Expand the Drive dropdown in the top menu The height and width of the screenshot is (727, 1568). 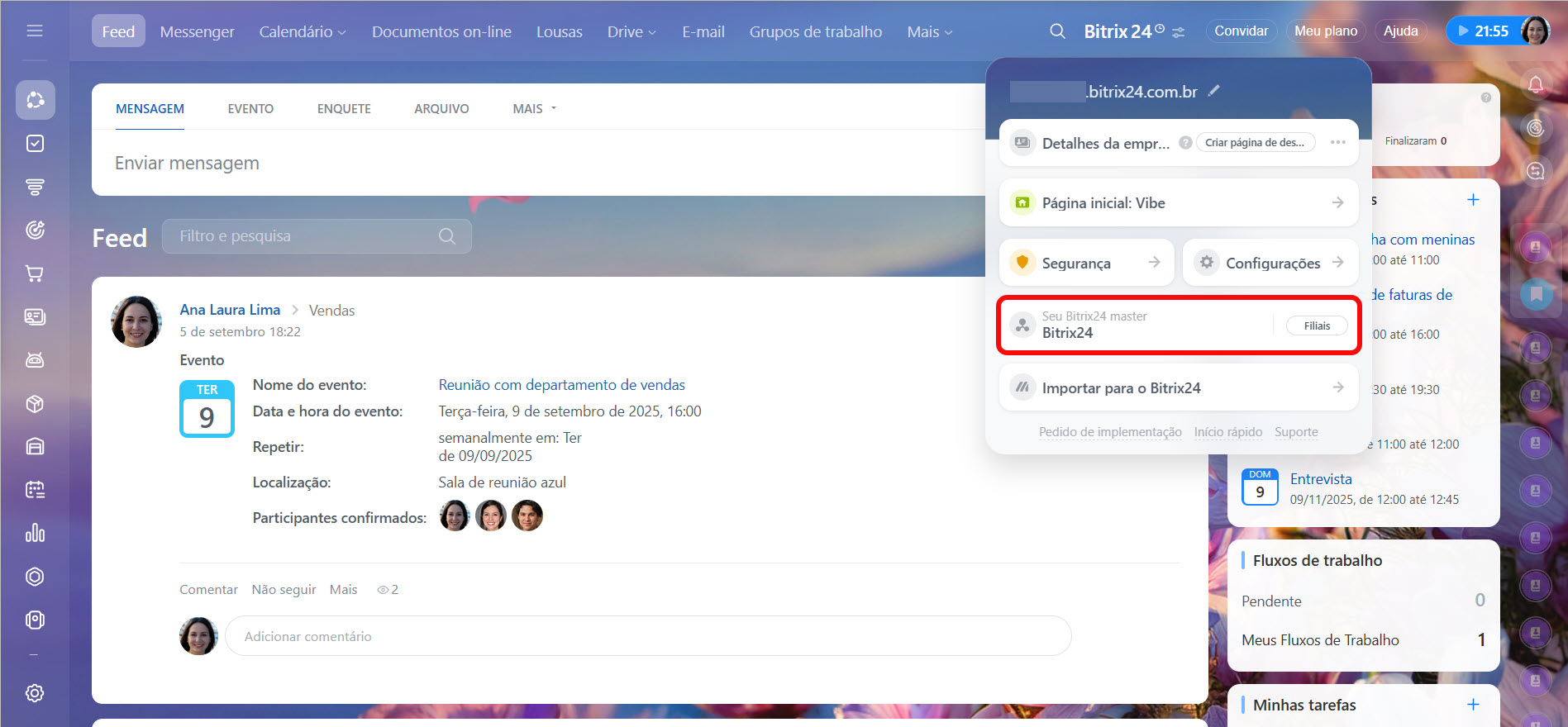[x=631, y=31]
